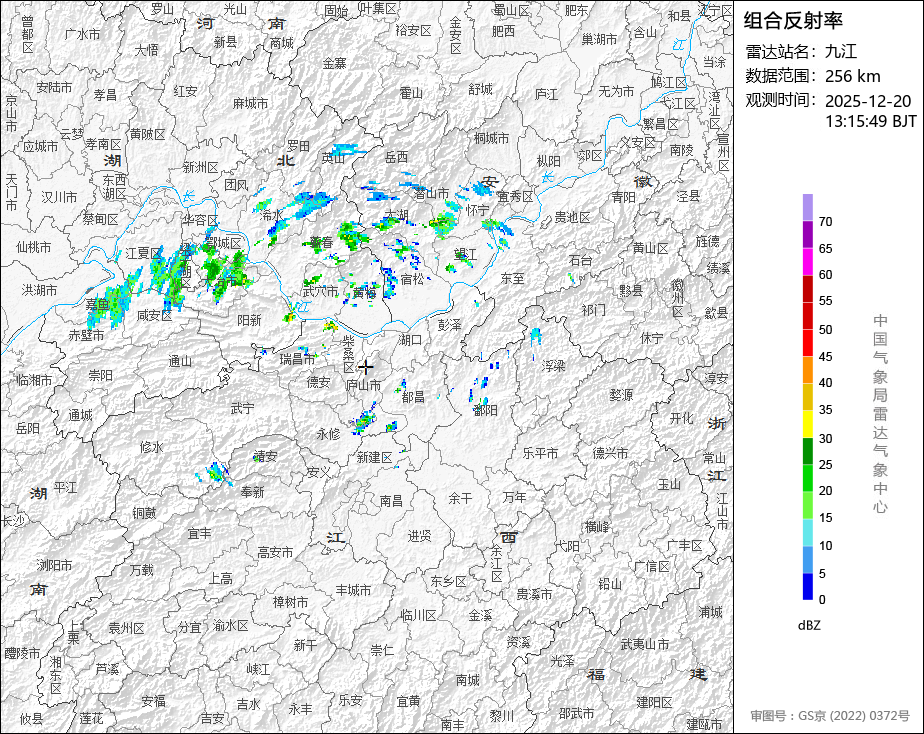
Task: Click the '瑞昌市' label on map
Action: click(x=298, y=358)
